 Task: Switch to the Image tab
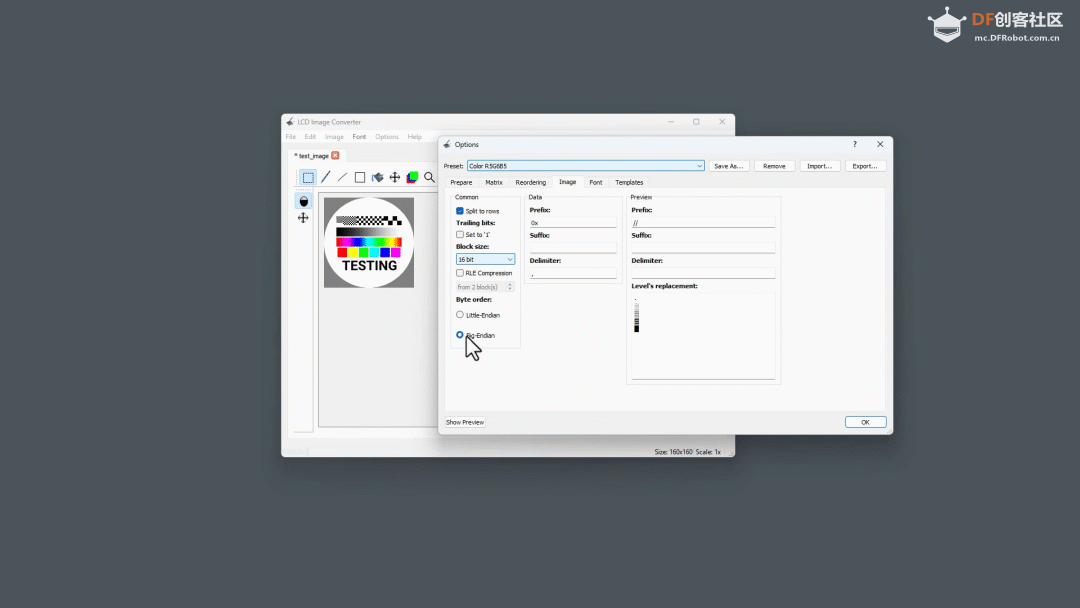pyautogui.click(x=568, y=182)
